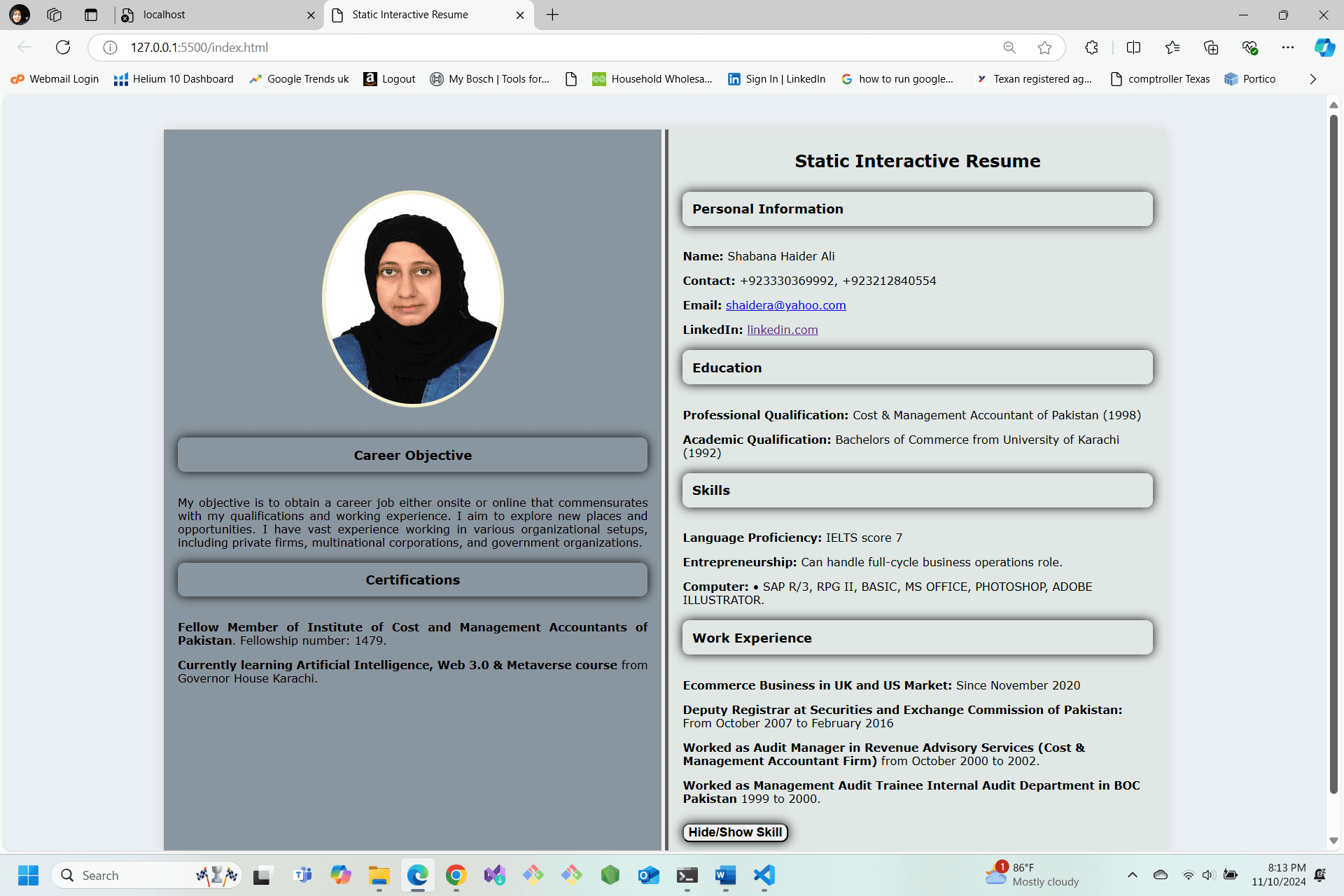Open the unnamed page bookmark icon
The image size is (1344, 896).
click(x=571, y=79)
